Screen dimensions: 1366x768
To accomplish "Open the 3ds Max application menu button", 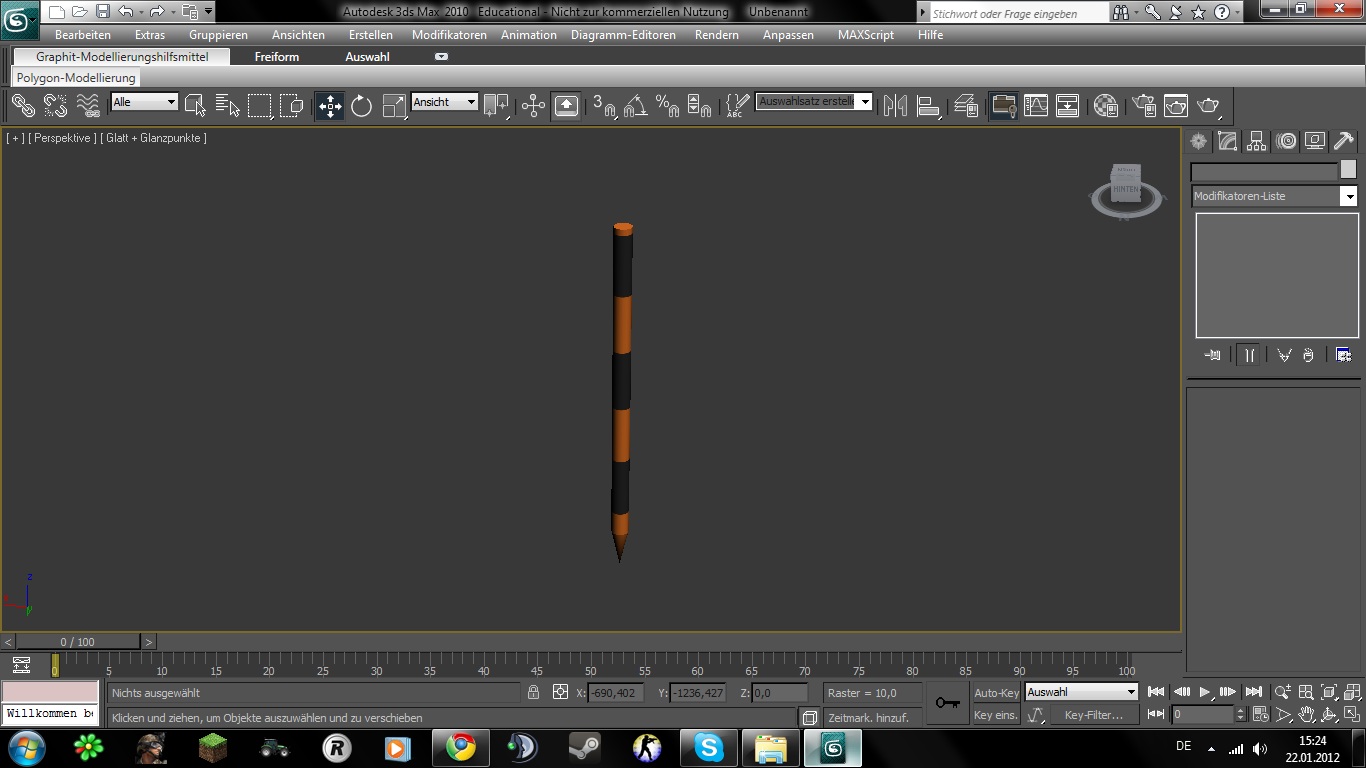I will click(20, 19).
